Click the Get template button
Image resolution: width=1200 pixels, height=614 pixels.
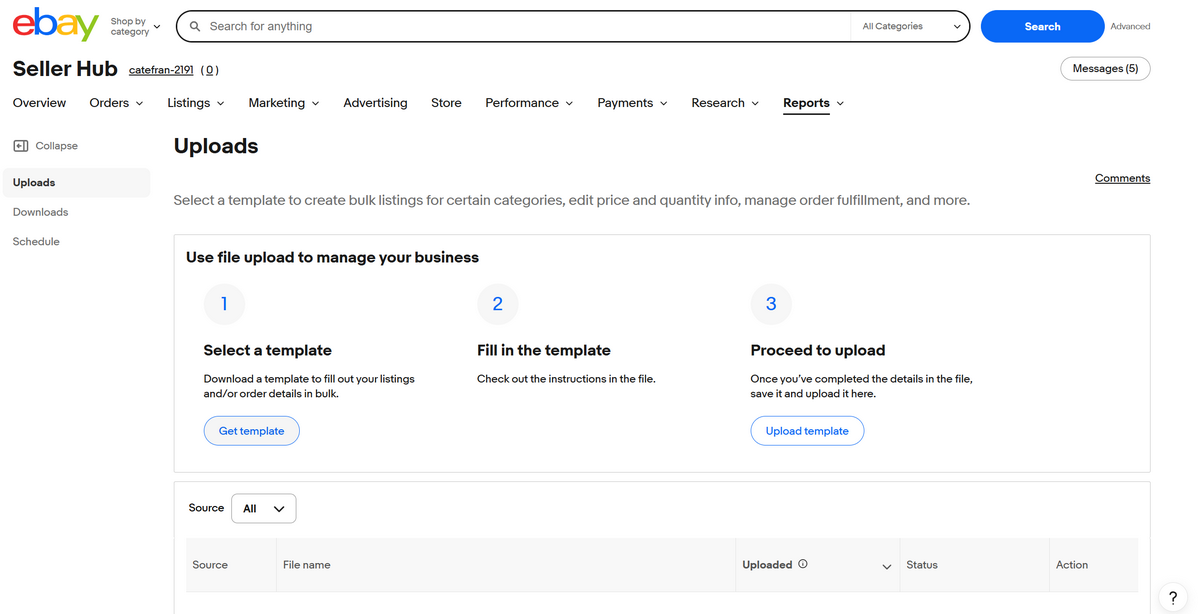tap(251, 430)
